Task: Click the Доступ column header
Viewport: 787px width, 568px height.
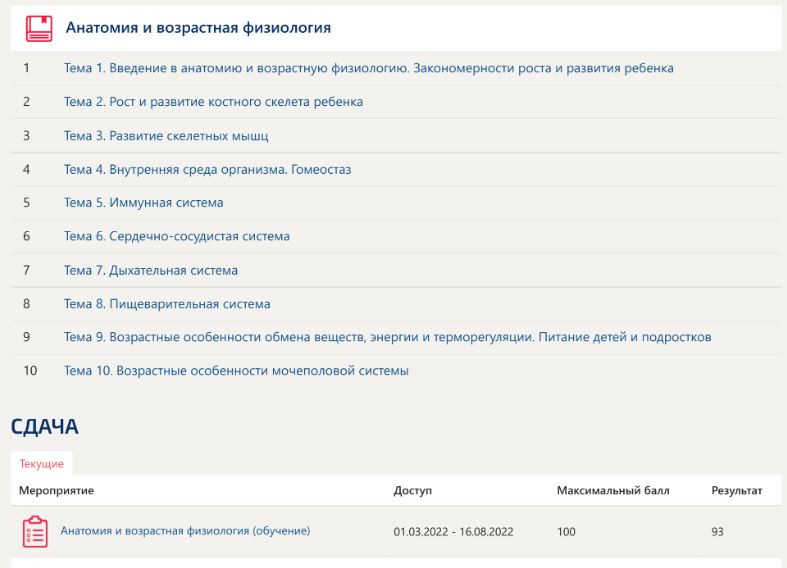Action: click(x=412, y=491)
